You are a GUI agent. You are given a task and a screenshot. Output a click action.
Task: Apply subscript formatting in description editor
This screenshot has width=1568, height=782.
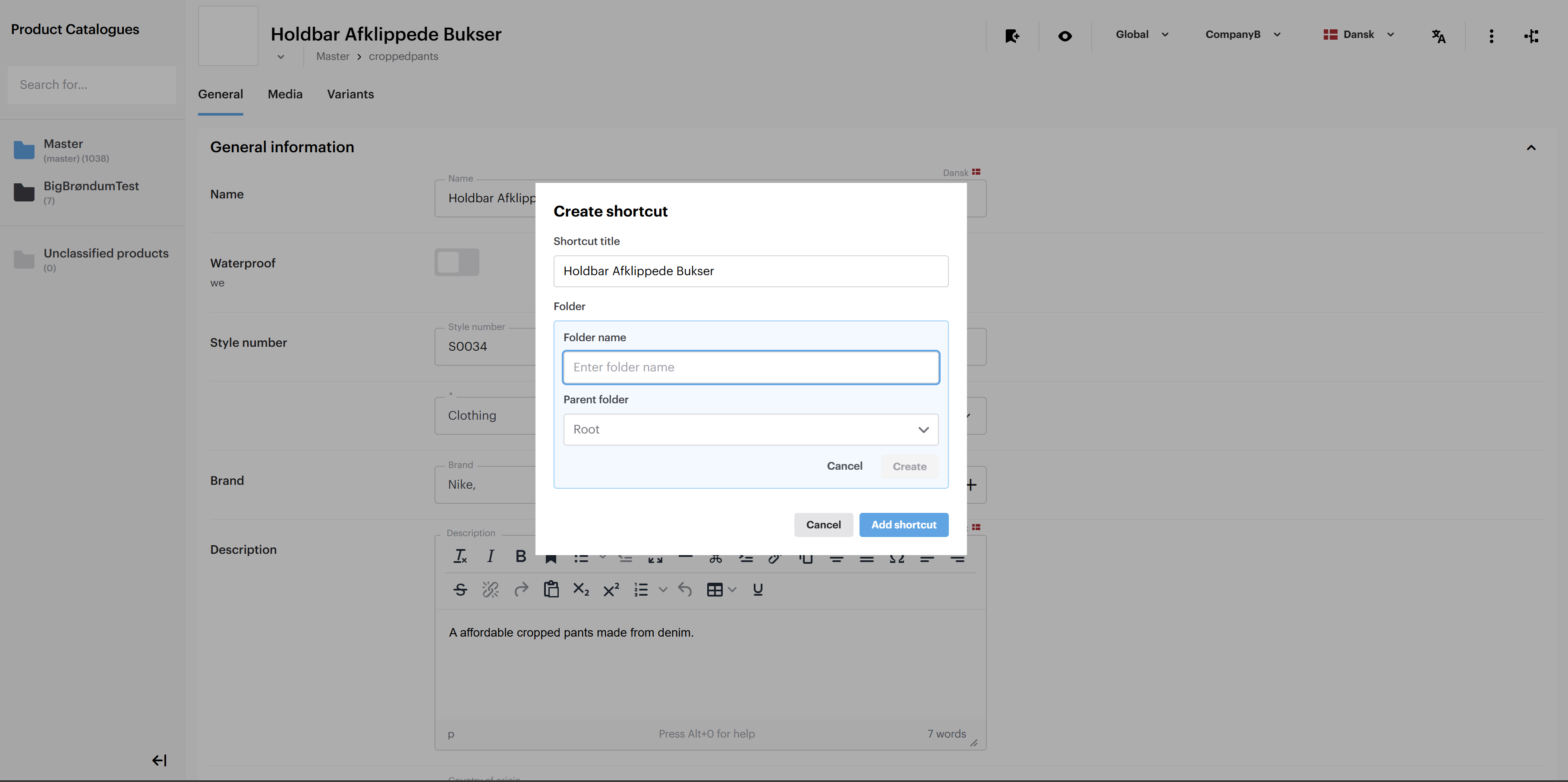pos(581,589)
